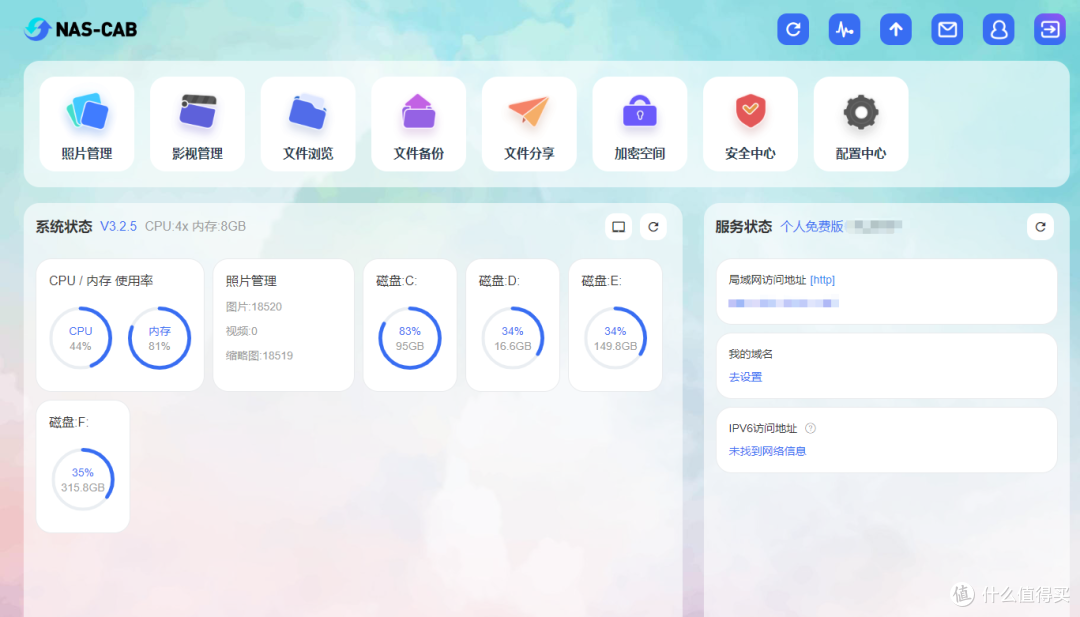Open 加密空间 (Encrypted Space) lock icon

click(640, 123)
